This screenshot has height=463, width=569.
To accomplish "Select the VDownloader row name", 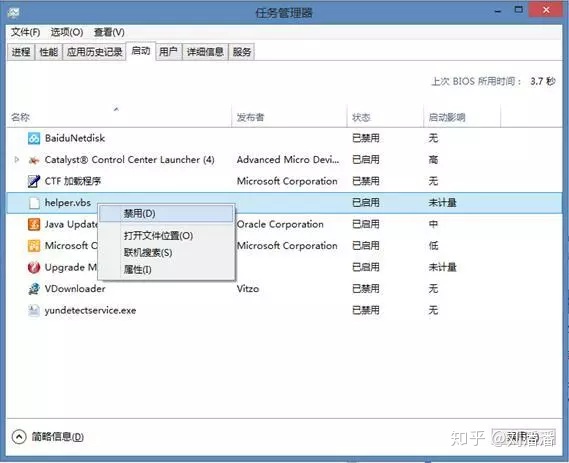I will point(75,289).
